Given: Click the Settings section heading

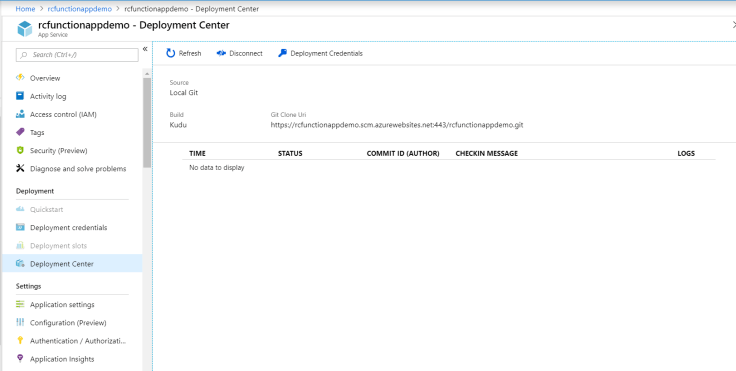Looking at the screenshot, I should (x=28, y=286).
